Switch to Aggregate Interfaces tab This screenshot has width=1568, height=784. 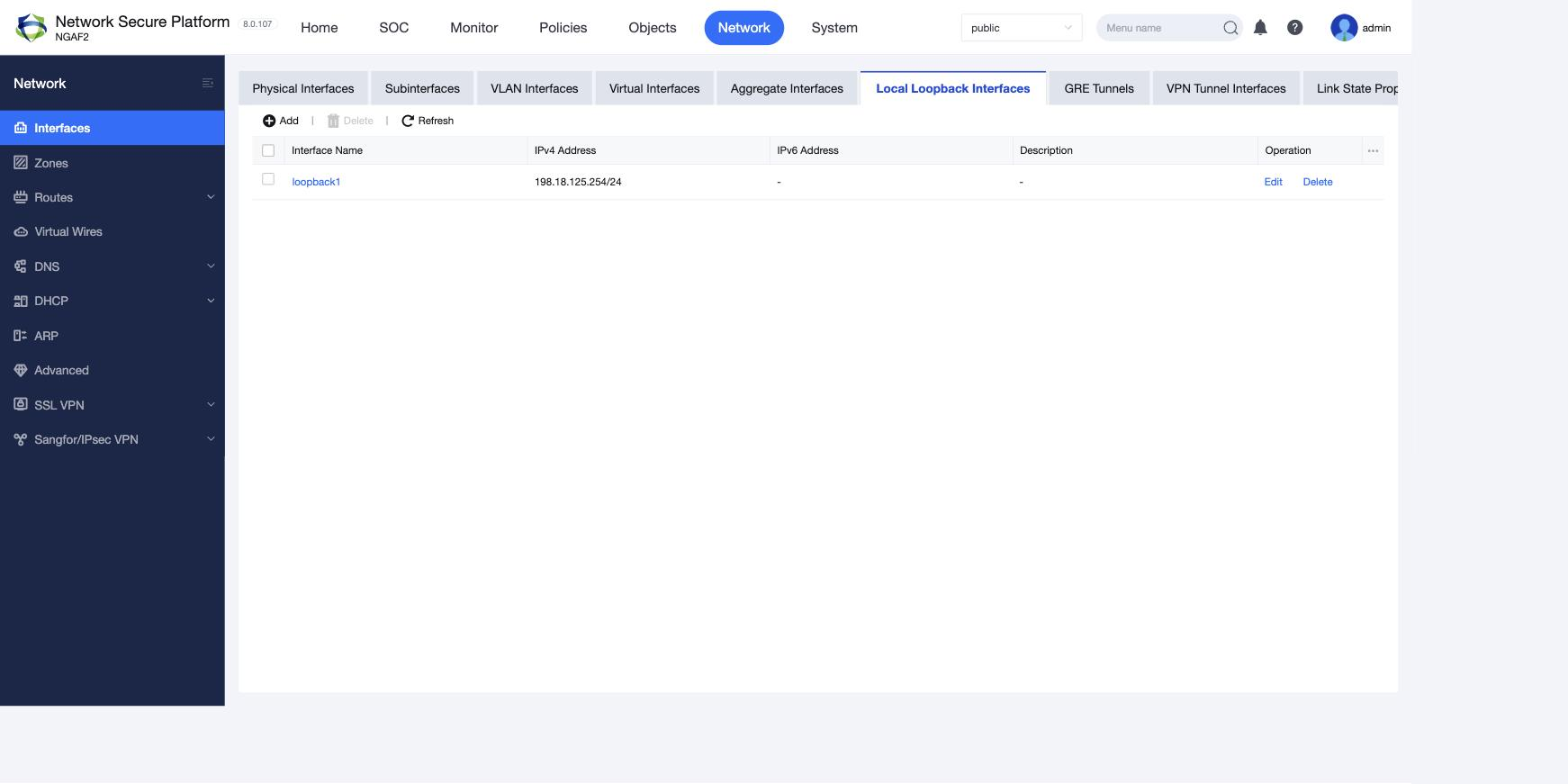(x=787, y=88)
